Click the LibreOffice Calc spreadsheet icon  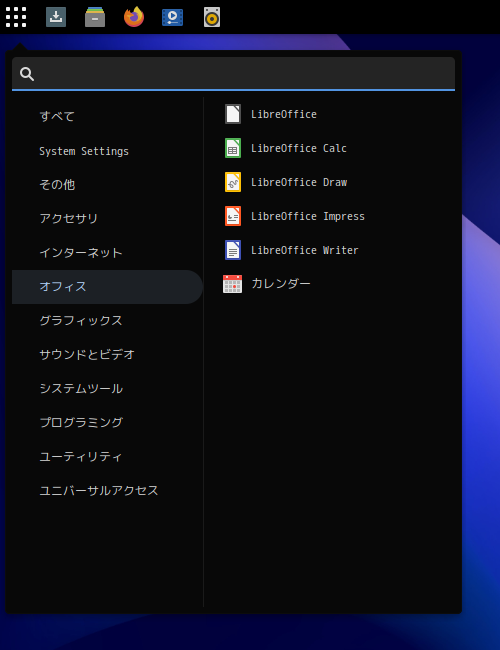click(x=233, y=148)
